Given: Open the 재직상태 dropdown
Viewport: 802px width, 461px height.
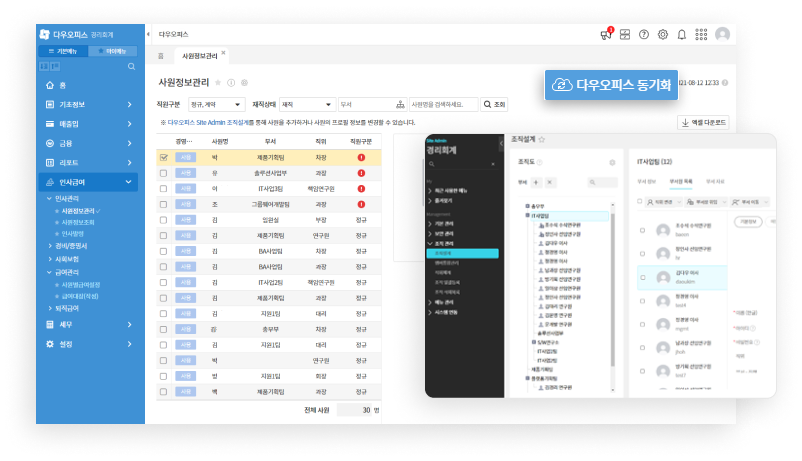Looking at the screenshot, I should tap(307, 104).
